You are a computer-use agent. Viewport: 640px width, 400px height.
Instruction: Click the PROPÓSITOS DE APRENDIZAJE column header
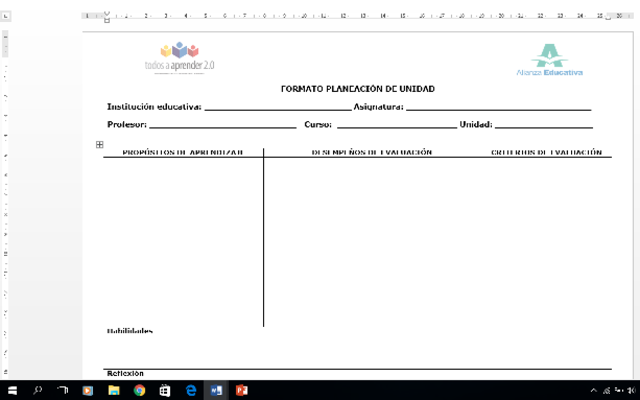click(x=183, y=152)
